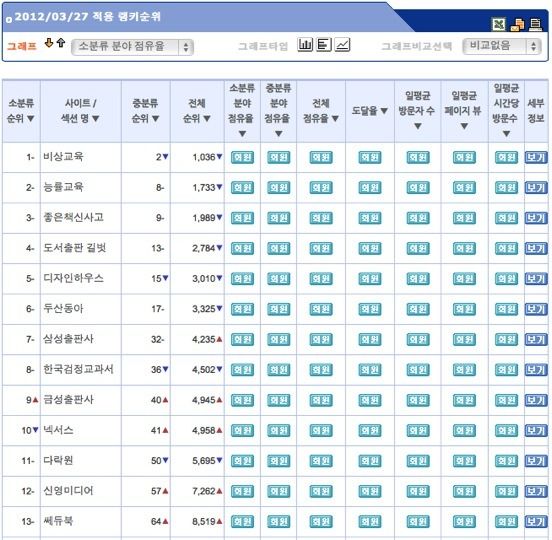Click the graph up arrow icon
The height and width of the screenshot is (540, 552).
pos(61,43)
